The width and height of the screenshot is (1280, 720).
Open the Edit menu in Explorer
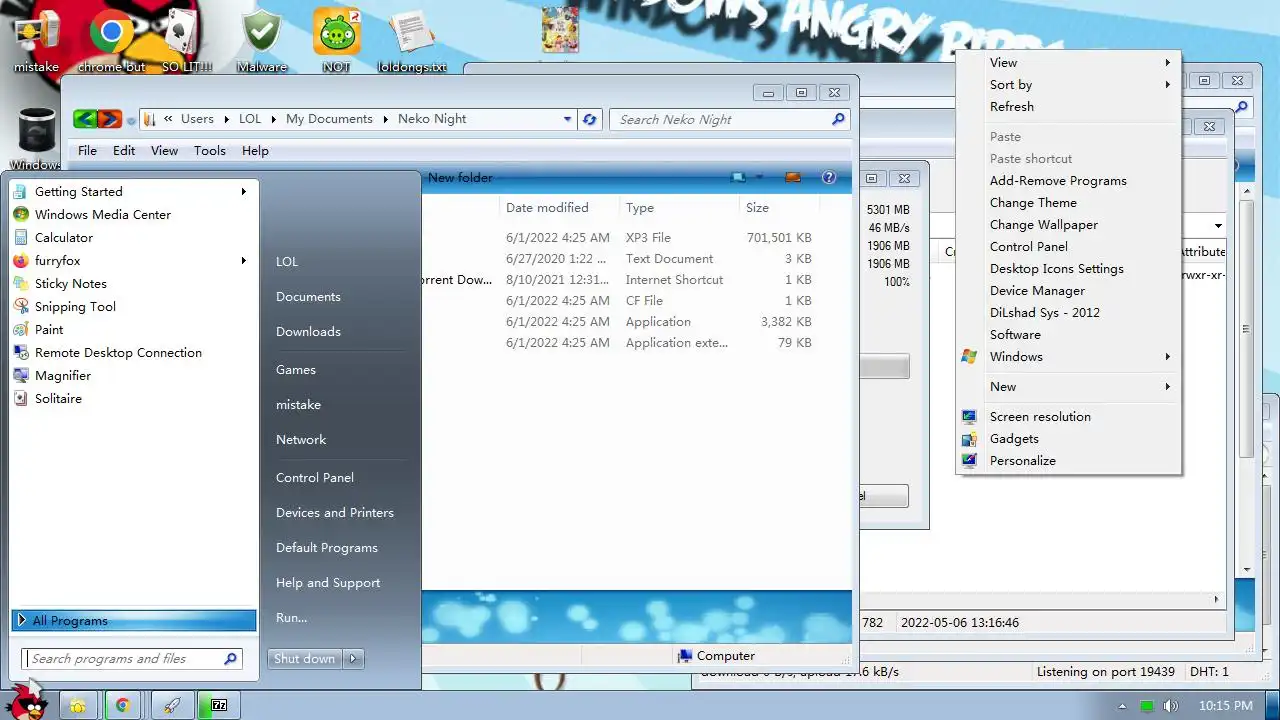[x=124, y=150]
